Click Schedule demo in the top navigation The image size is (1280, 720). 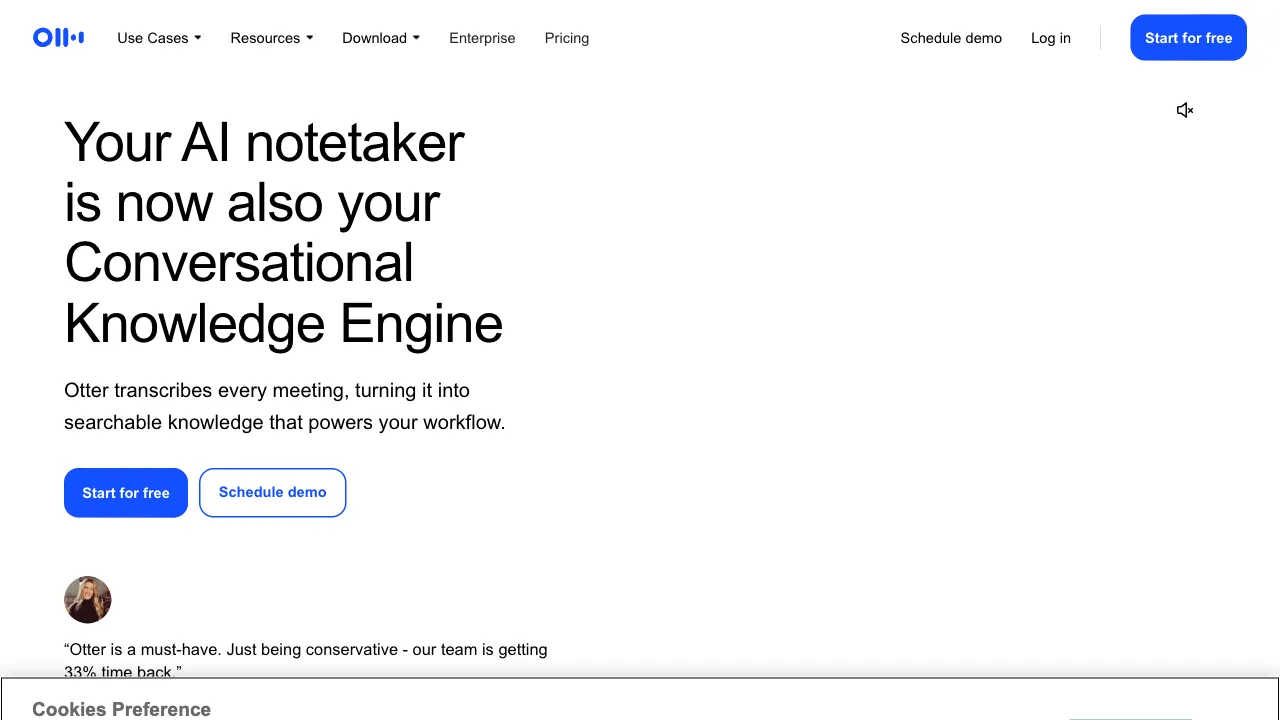click(951, 38)
